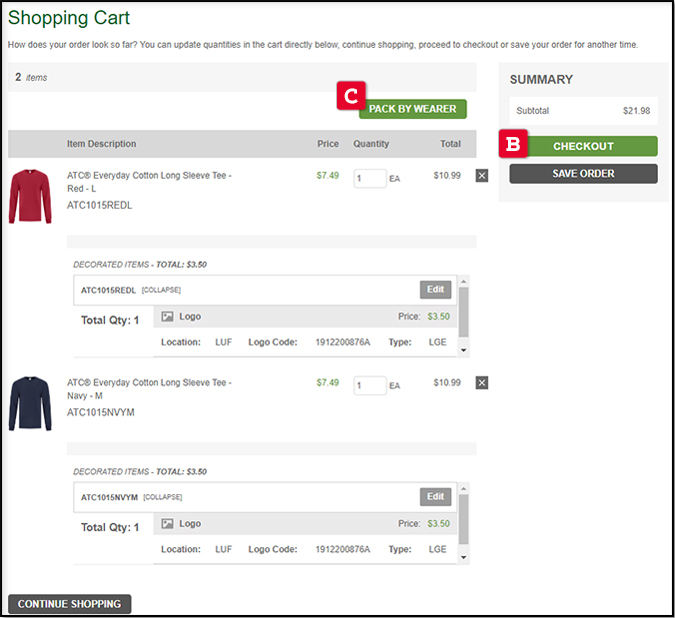The image size is (675, 618).
Task: Go back via Continue Shopping
Action: pos(69,604)
